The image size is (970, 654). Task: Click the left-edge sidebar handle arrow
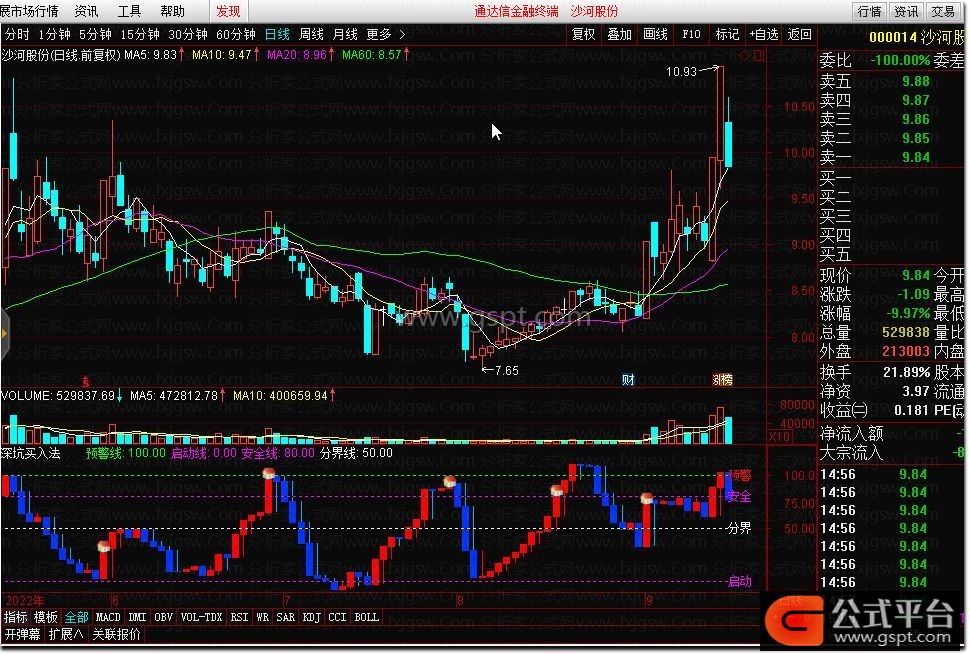4,333
